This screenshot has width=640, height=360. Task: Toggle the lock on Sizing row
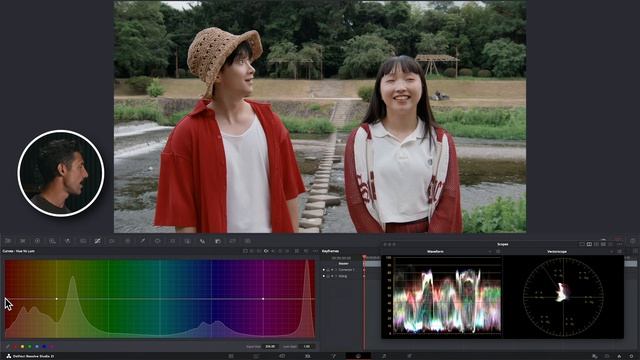pyautogui.click(x=328, y=276)
